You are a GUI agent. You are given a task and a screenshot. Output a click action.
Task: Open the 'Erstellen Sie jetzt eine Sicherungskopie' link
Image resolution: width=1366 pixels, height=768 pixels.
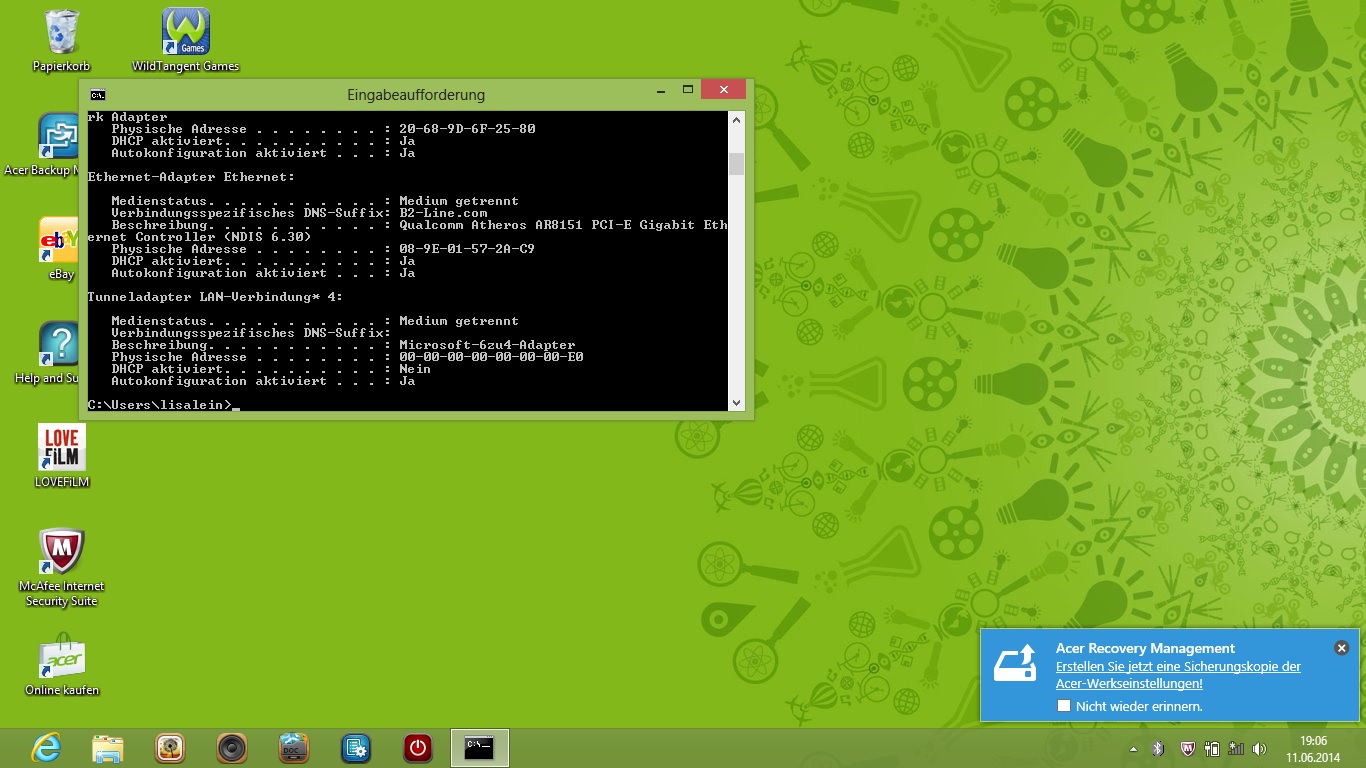(x=1178, y=675)
